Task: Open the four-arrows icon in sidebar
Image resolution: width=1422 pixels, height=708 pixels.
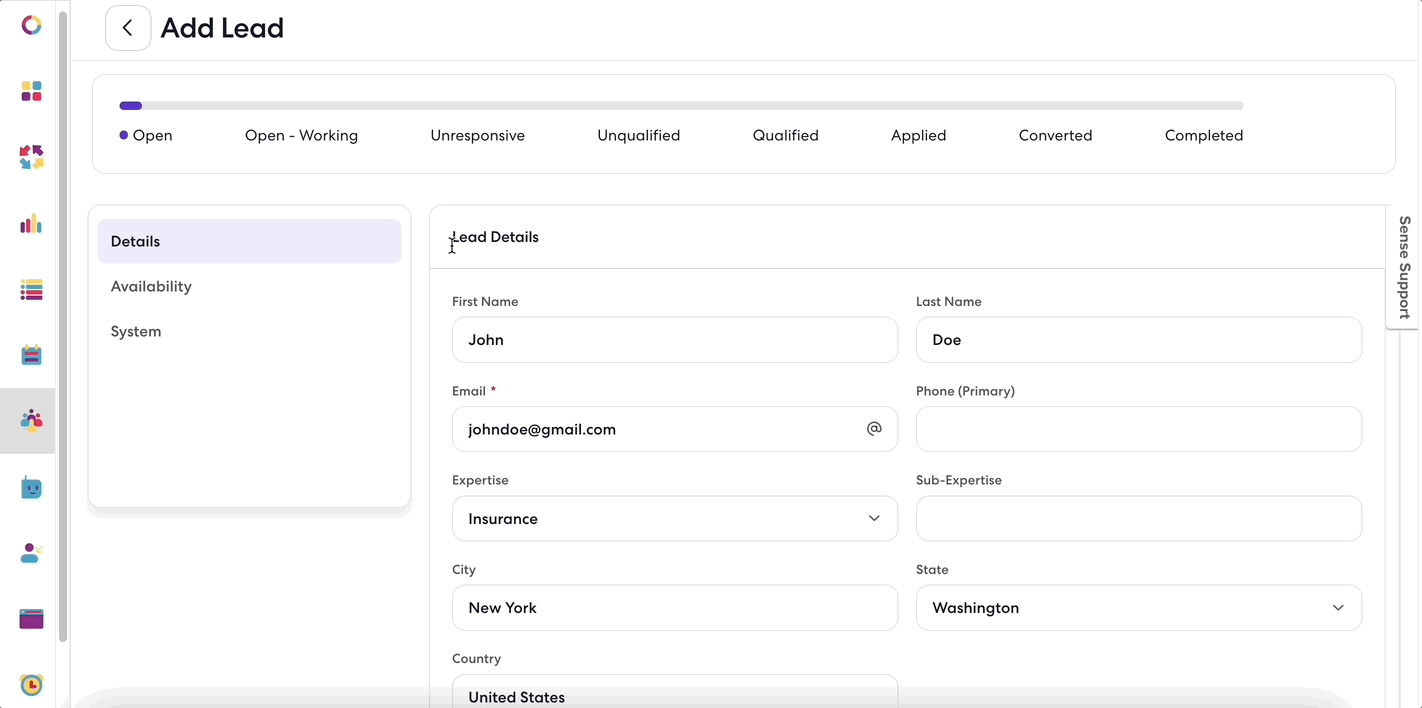Action: click(x=31, y=157)
